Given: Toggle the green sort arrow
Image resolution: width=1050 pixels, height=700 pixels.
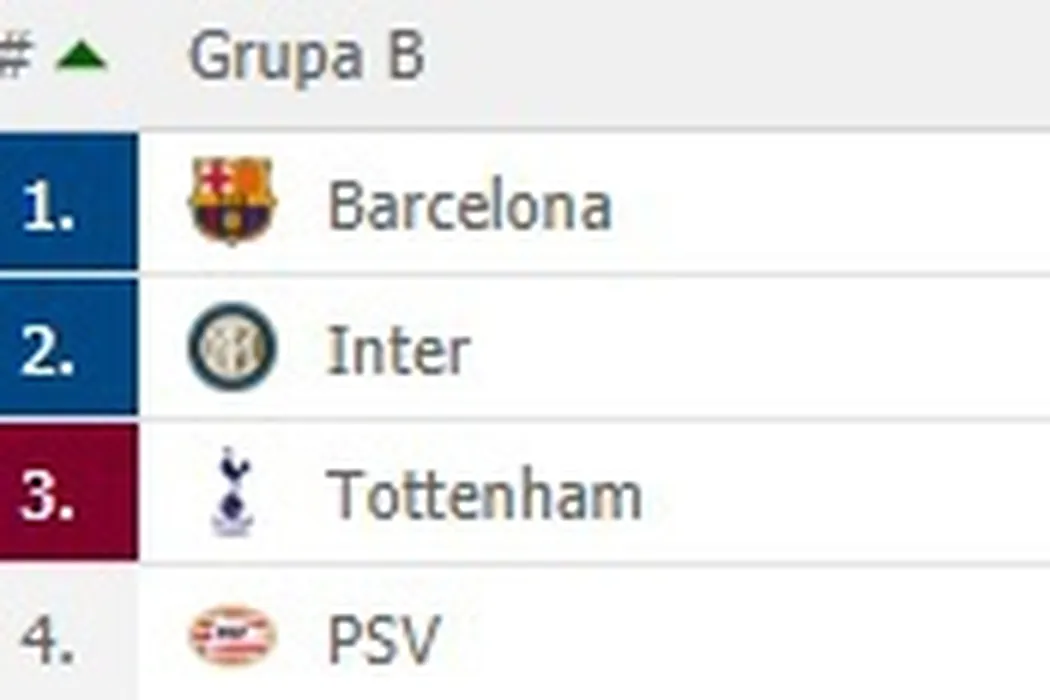Looking at the screenshot, I should 81,57.
